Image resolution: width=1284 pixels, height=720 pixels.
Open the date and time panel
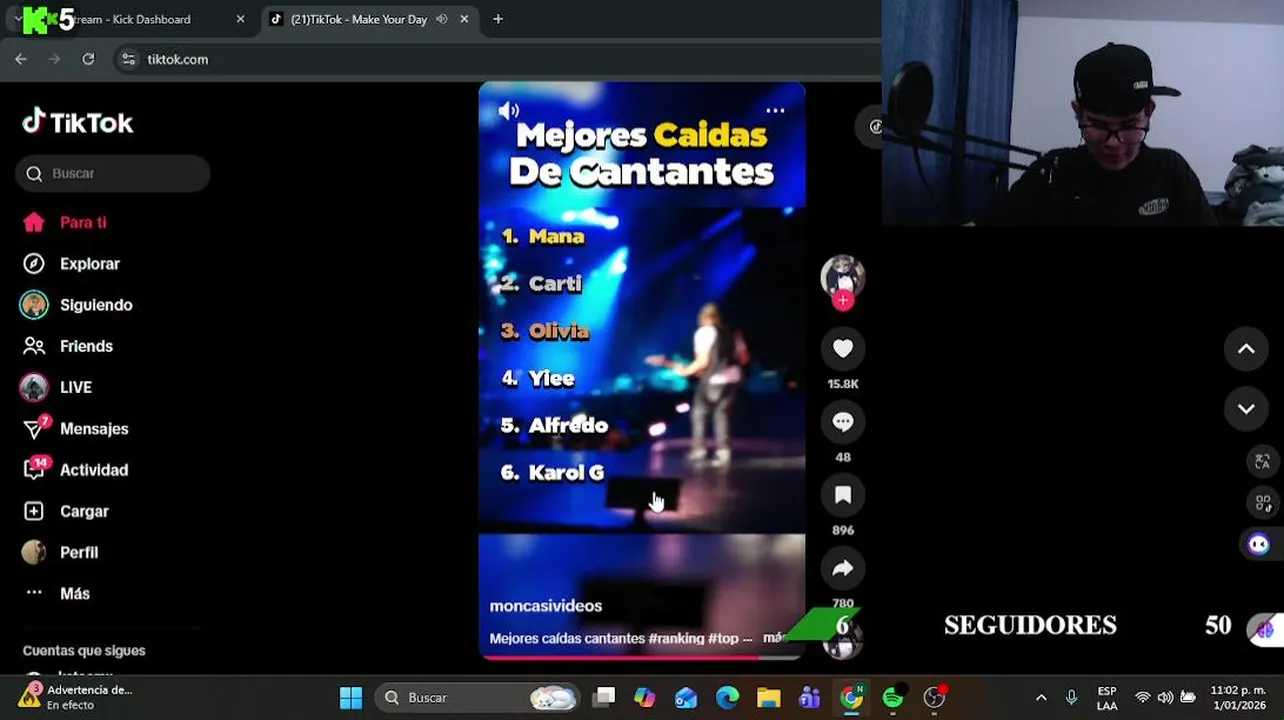1238,697
